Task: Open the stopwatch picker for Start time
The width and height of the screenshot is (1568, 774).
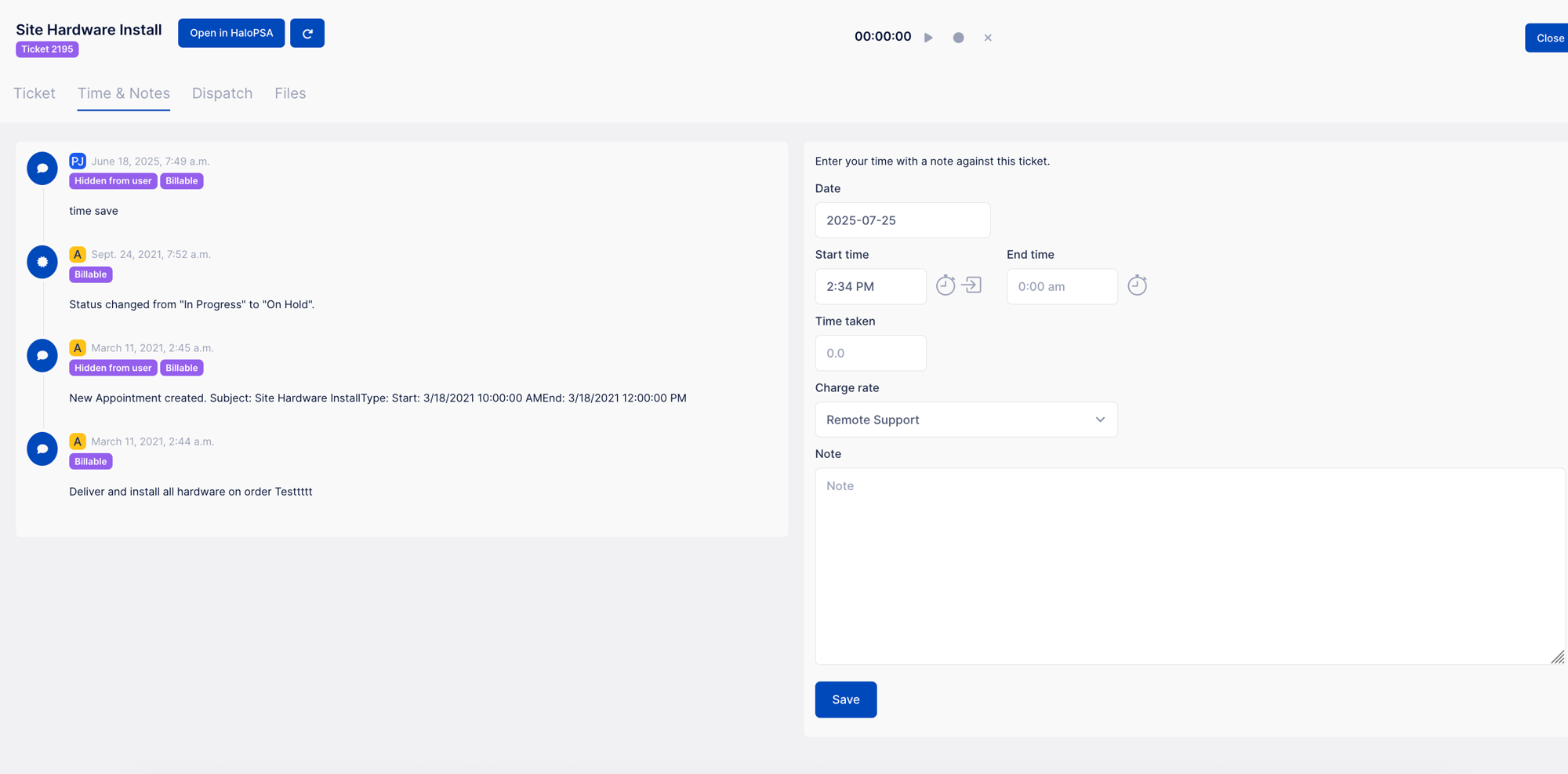Action: pyautogui.click(x=946, y=285)
